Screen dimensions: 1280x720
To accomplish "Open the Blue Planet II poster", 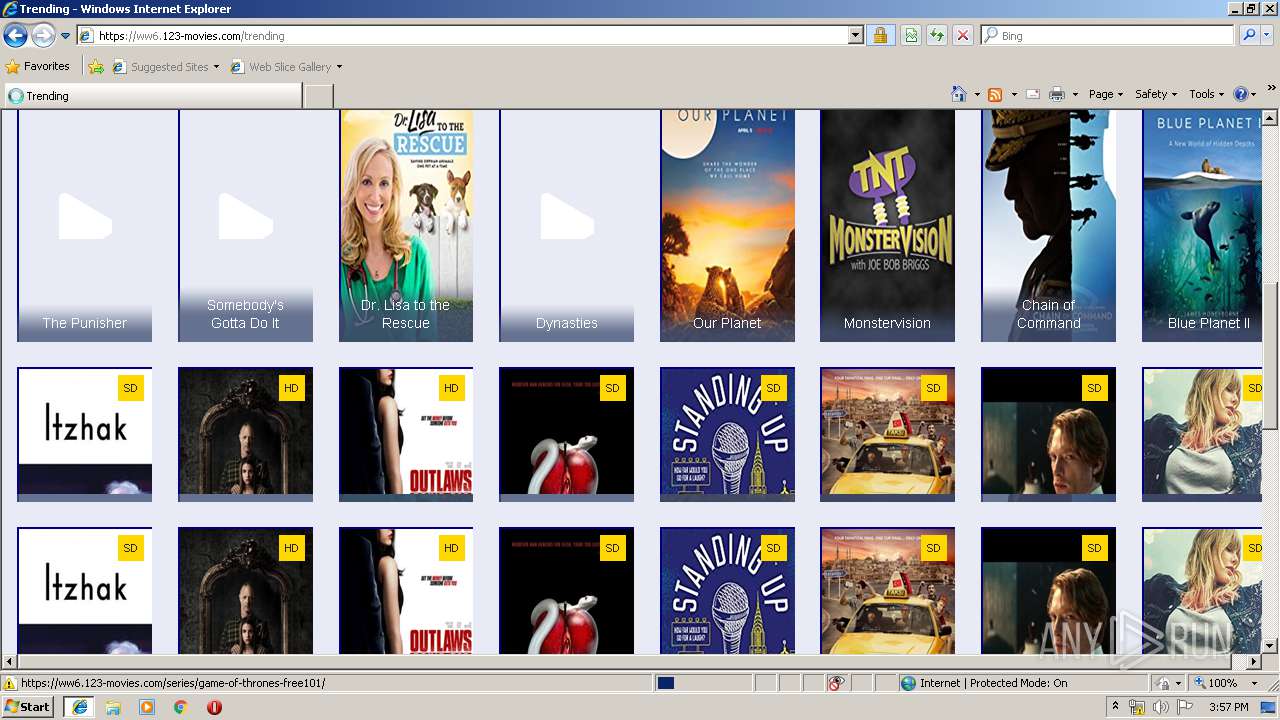I will (1203, 226).
